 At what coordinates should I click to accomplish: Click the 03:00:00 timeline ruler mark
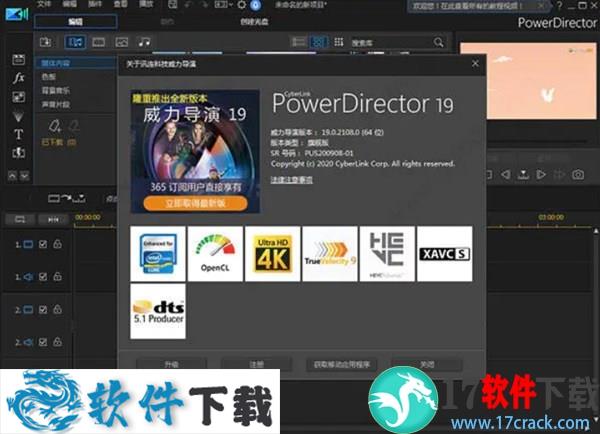pyautogui.click(x=551, y=217)
